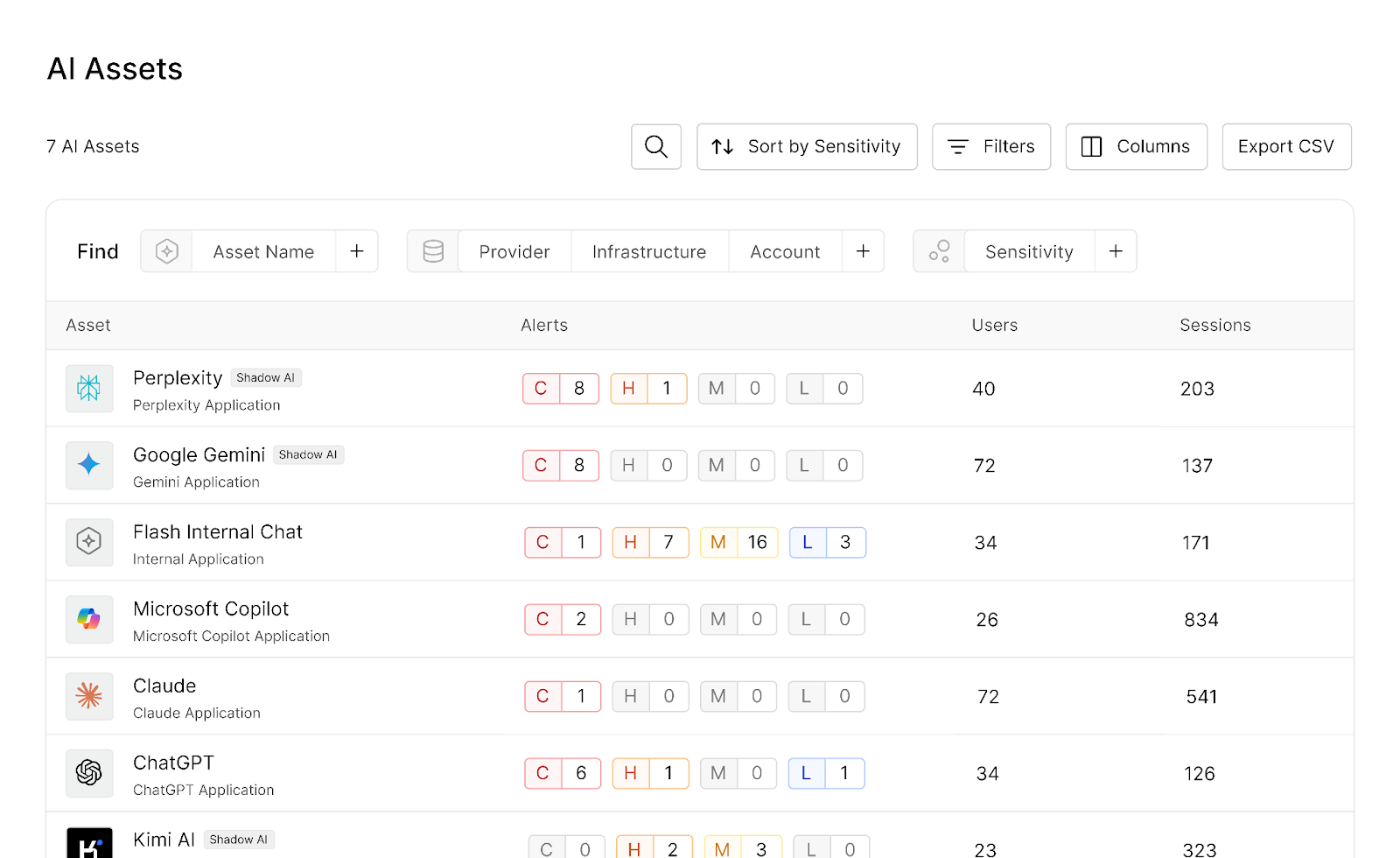1400x858 pixels.
Task: Open the Claude asset name
Action: tap(164, 686)
